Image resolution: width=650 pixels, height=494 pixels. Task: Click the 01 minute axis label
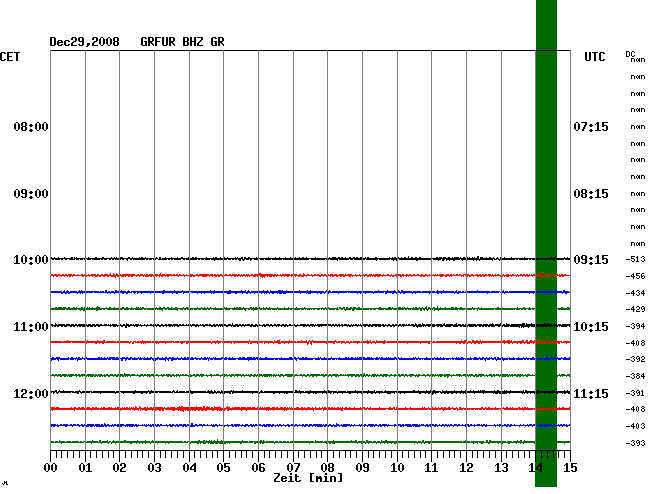pyautogui.click(x=85, y=468)
